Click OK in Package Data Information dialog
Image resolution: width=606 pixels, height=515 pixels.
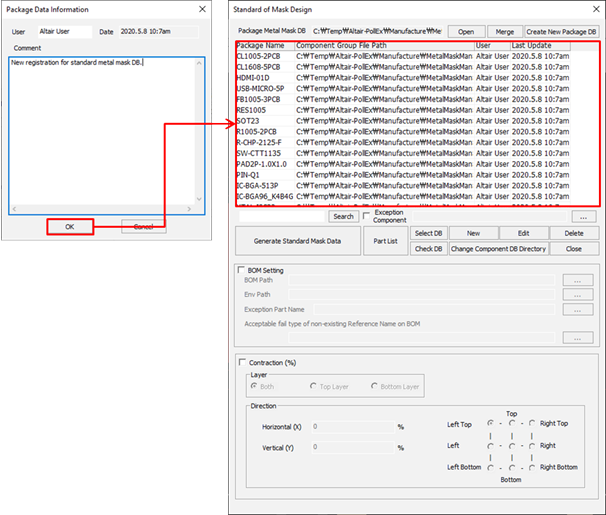click(69, 226)
